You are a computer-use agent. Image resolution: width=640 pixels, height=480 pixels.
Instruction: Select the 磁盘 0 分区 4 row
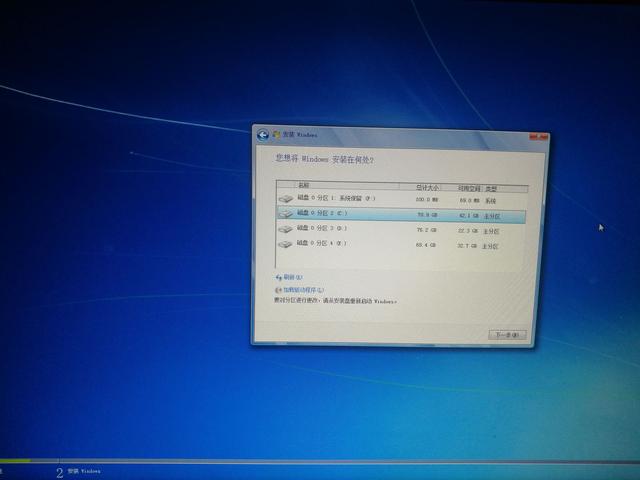pyautogui.click(x=400, y=244)
